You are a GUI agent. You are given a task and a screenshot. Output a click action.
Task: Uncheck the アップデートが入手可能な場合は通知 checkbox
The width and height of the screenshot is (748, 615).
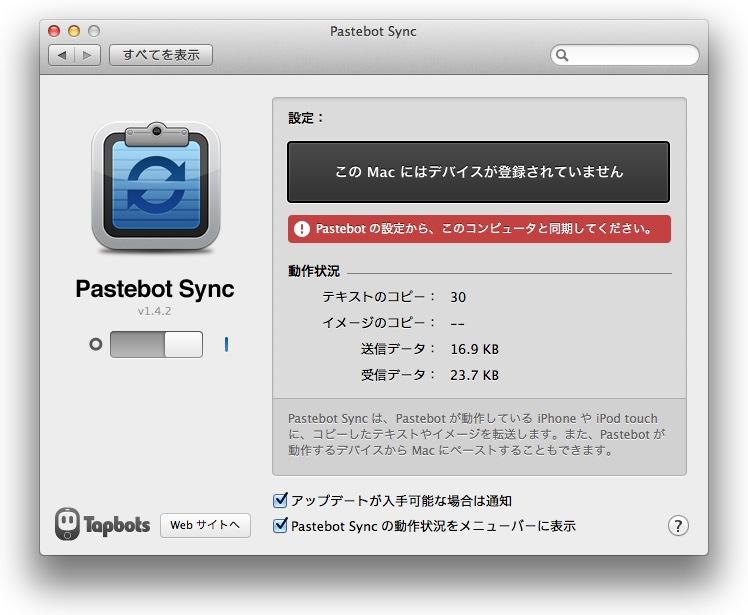click(281, 500)
